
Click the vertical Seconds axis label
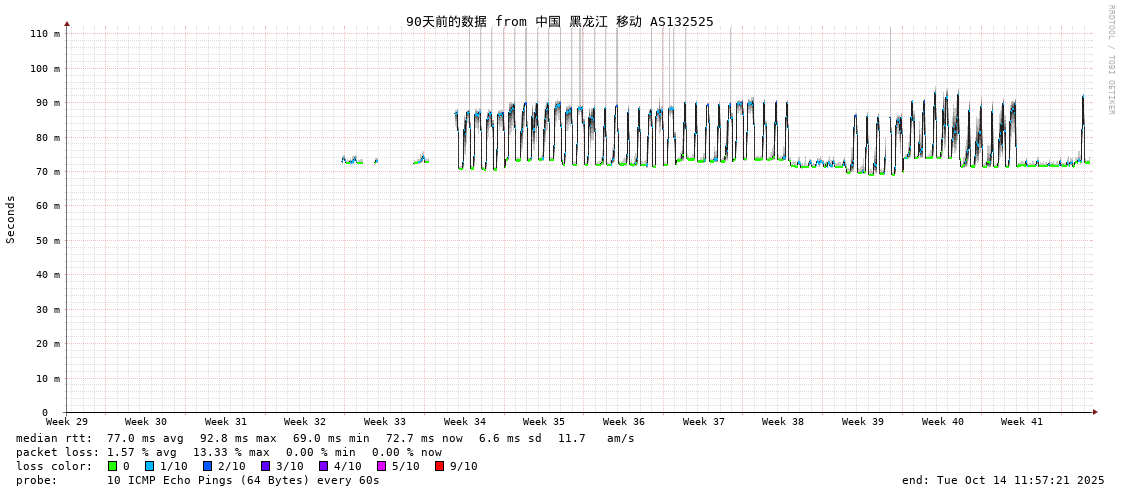(x=11, y=219)
